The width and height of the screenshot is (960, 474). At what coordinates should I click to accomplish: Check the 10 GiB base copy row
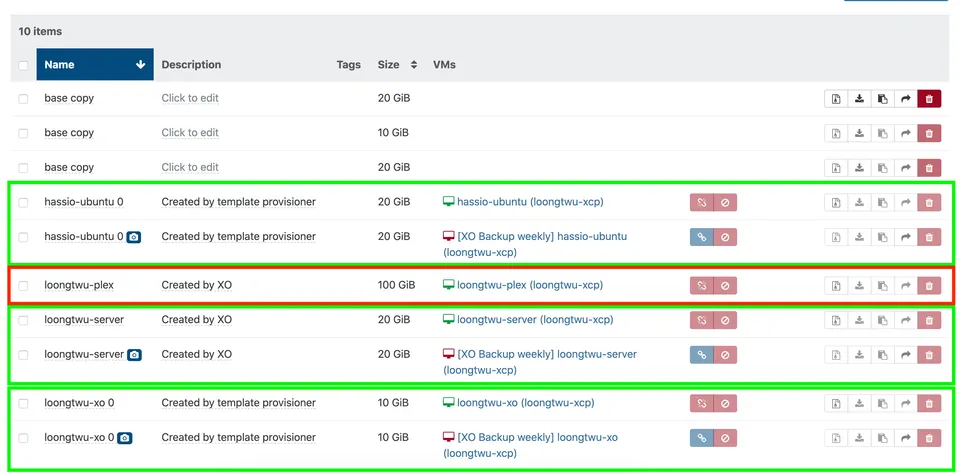(x=23, y=134)
